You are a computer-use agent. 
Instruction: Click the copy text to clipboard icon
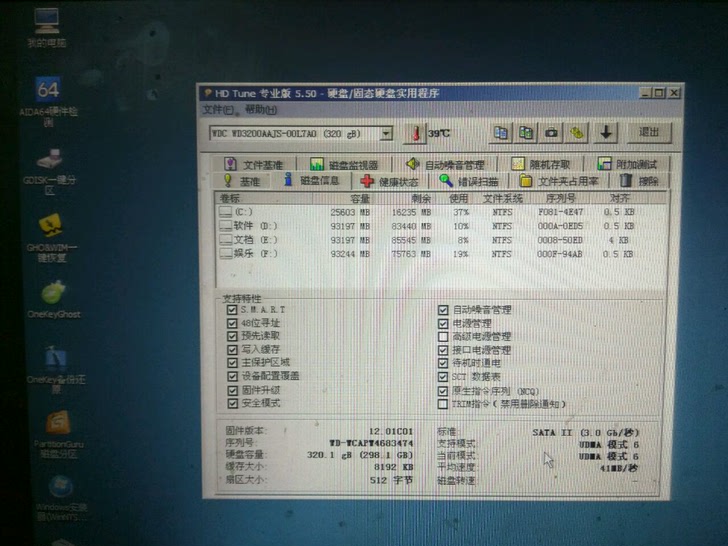[x=500, y=133]
